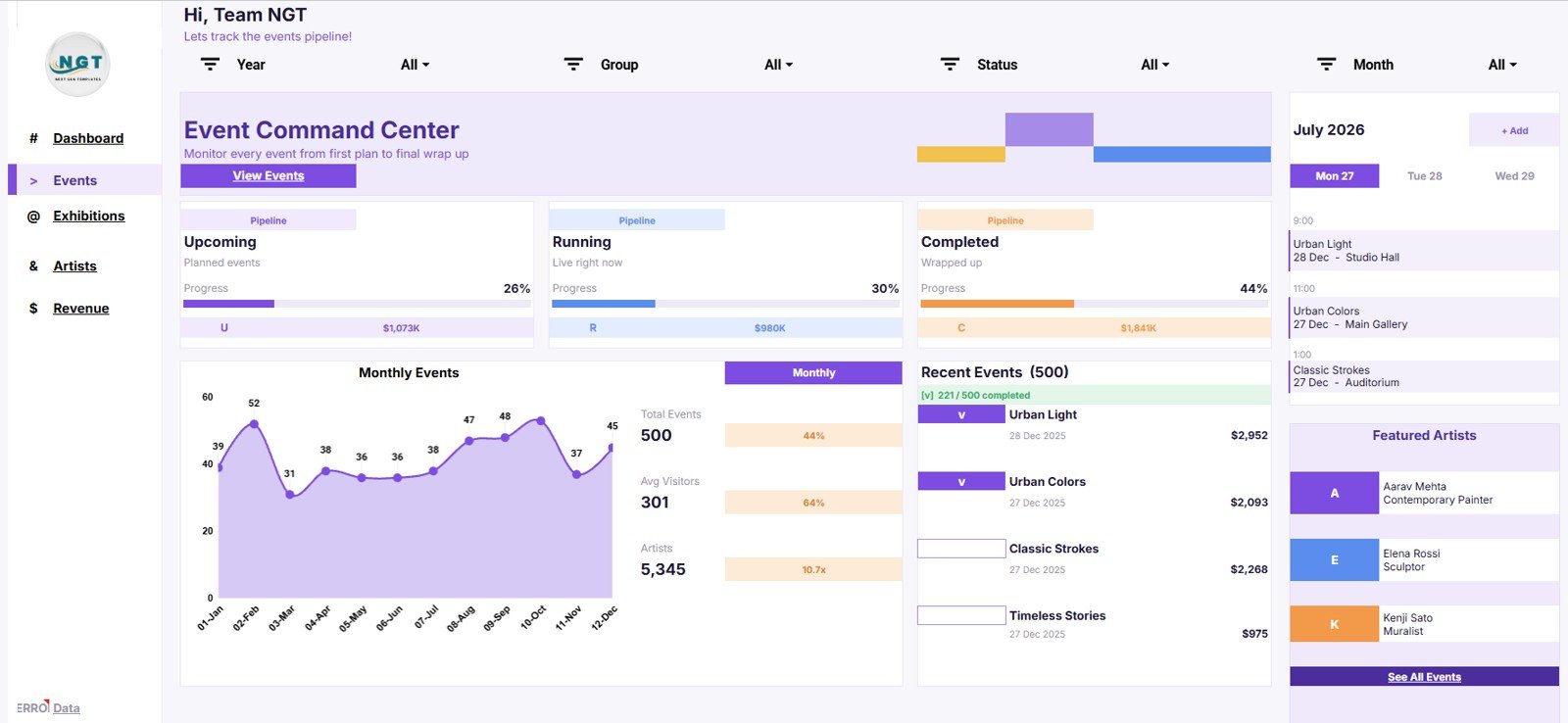Click the K avatar for Kenji Sato
The height and width of the screenshot is (723, 1568).
[x=1334, y=624]
